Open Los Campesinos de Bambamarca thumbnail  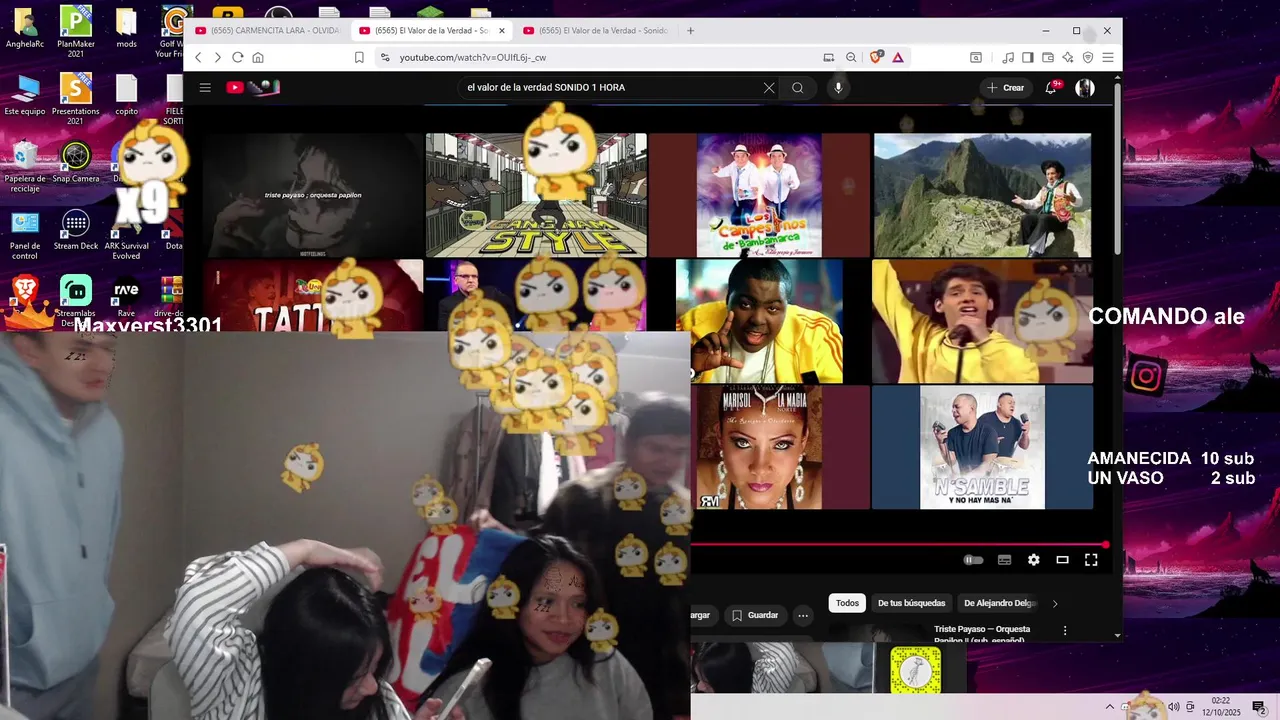759,195
